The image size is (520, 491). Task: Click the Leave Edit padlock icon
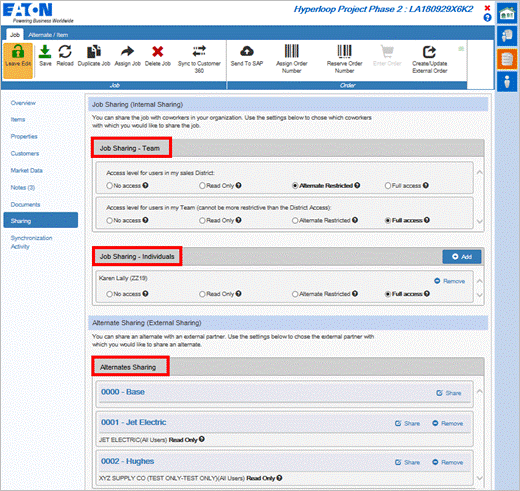pos(18,52)
